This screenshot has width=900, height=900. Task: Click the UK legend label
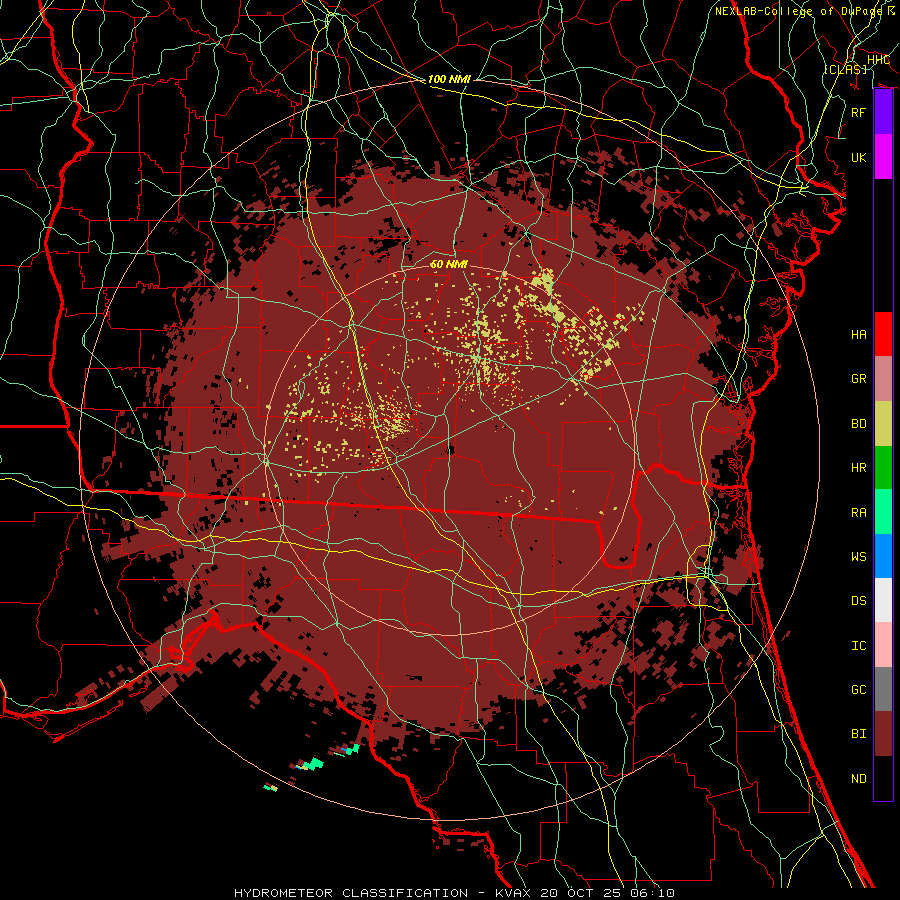(x=858, y=157)
